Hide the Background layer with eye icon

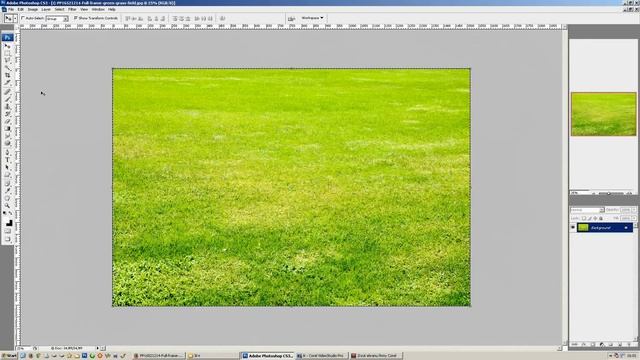573,227
